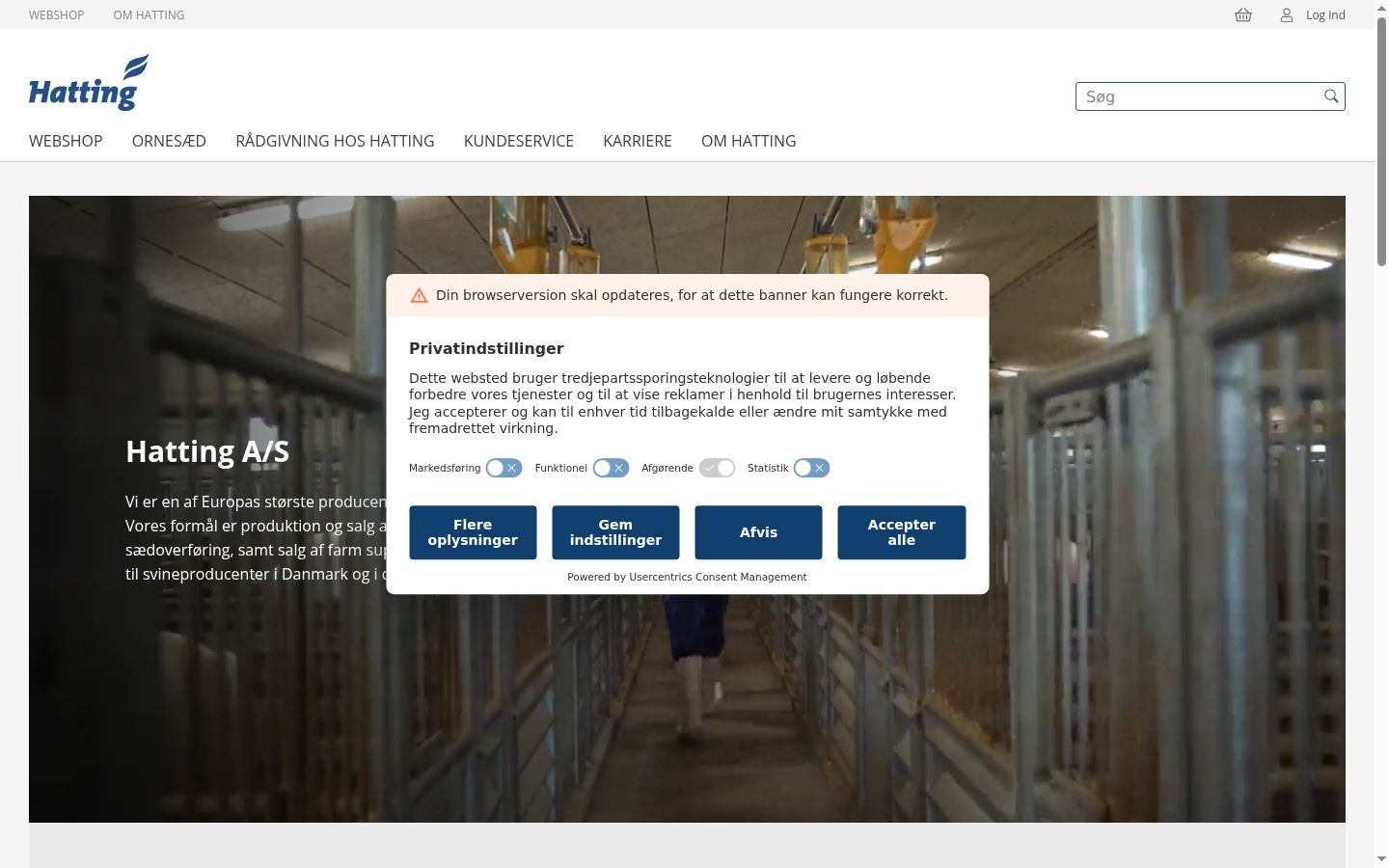The width and height of the screenshot is (1389, 868).
Task: Toggle the Markedsføring consent switch
Action: click(x=504, y=468)
